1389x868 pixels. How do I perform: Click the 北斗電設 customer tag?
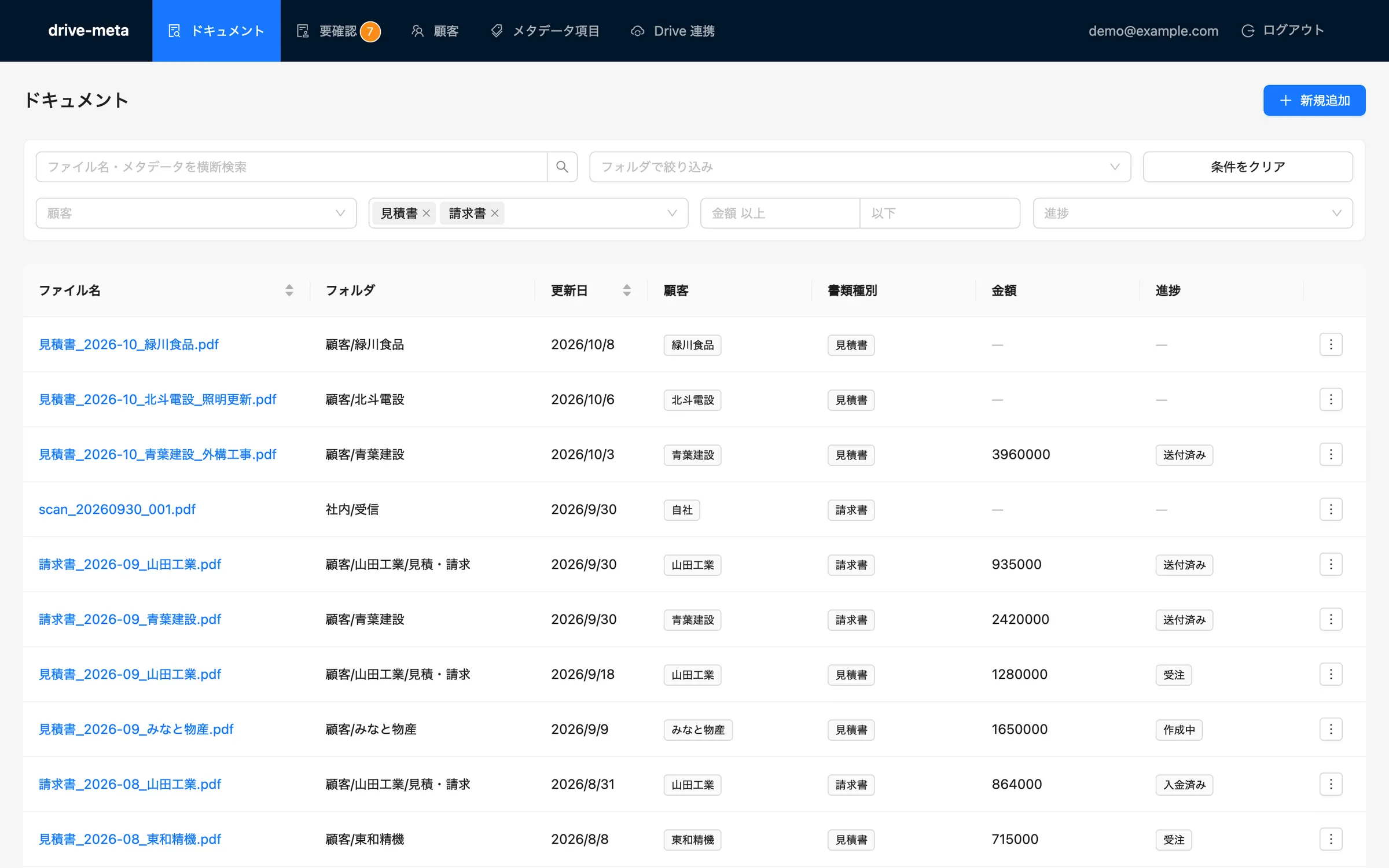[692, 400]
